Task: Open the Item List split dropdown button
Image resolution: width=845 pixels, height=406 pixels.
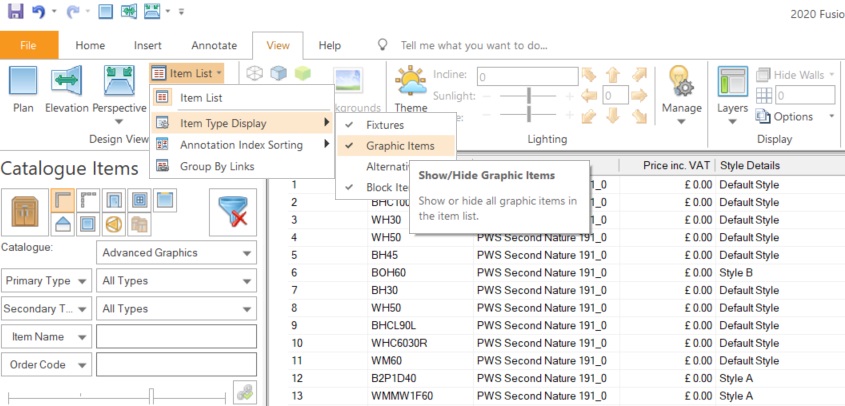Action: tap(186, 73)
